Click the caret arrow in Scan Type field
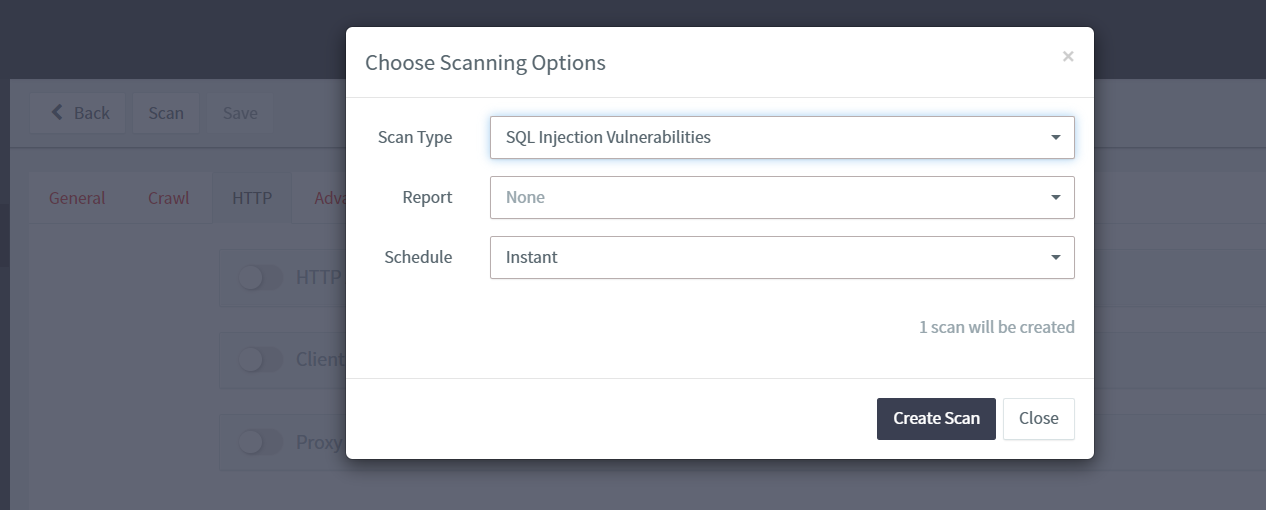The height and width of the screenshot is (510, 1266). (x=1055, y=138)
